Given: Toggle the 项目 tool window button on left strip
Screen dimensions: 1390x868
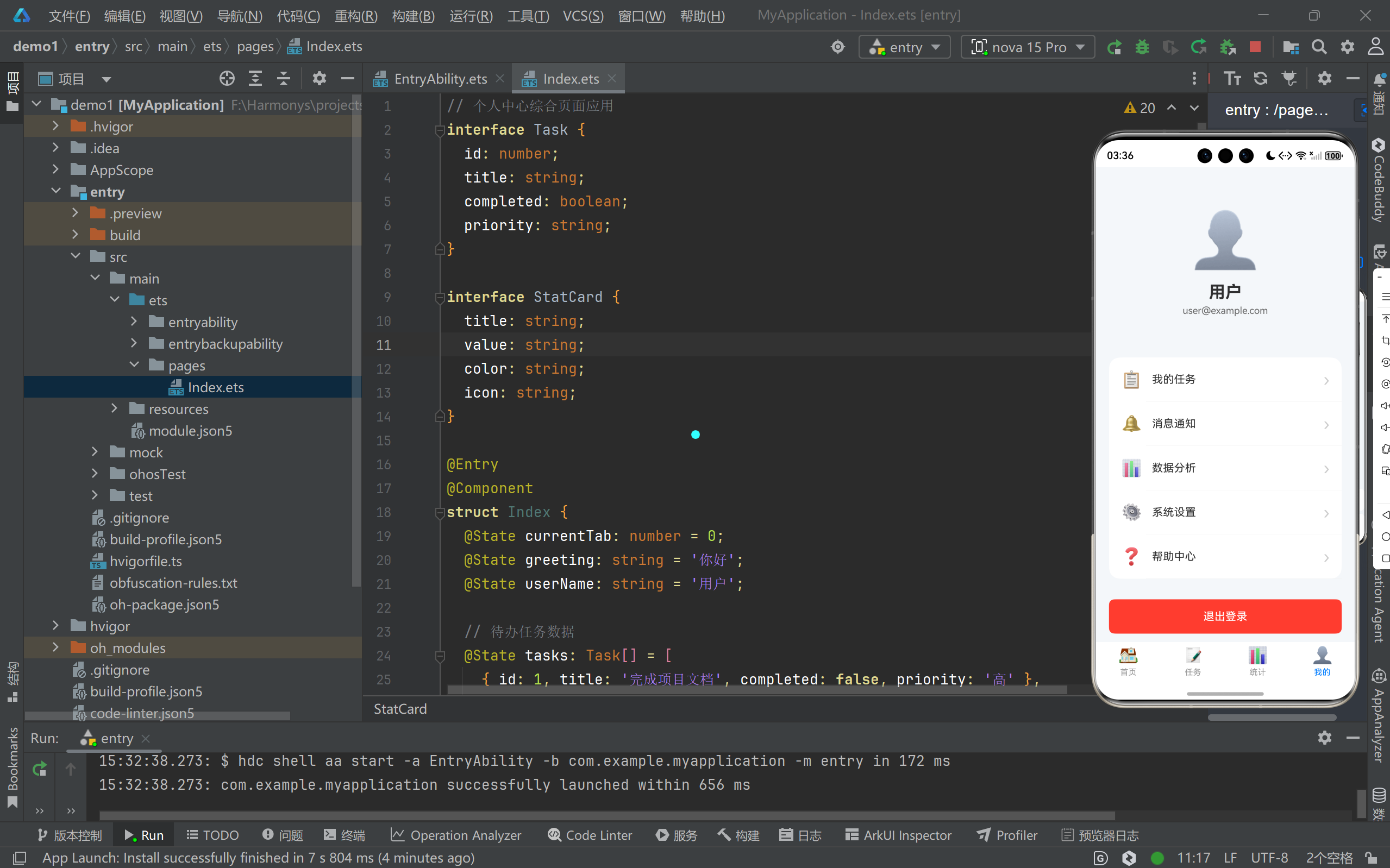Looking at the screenshot, I should pos(12,92).
